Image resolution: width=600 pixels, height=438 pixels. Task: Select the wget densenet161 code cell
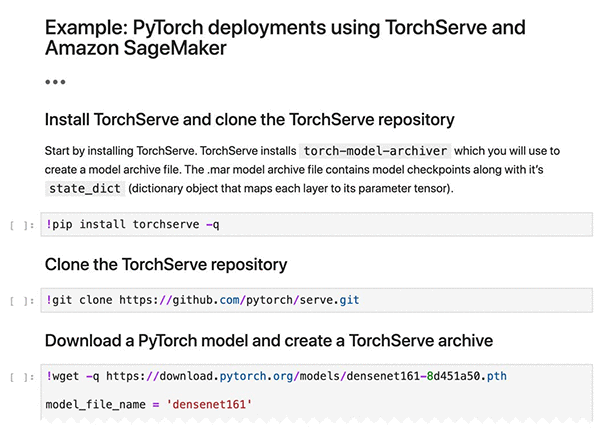[x=316, y=392]
